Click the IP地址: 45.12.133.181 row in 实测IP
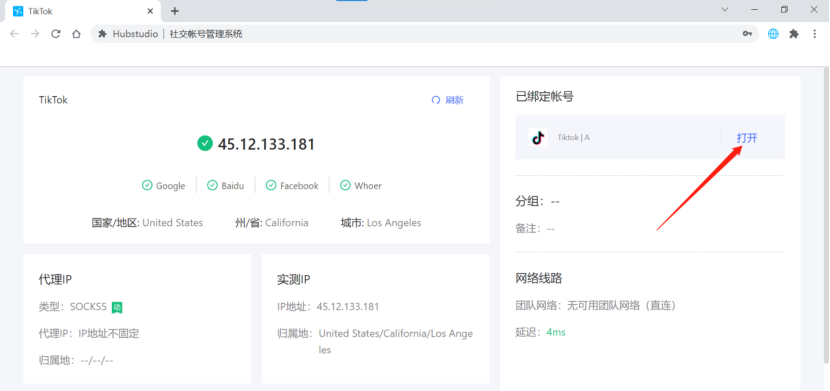The height and width of the screenshot is (391, 830). click(x=328, y=306)
